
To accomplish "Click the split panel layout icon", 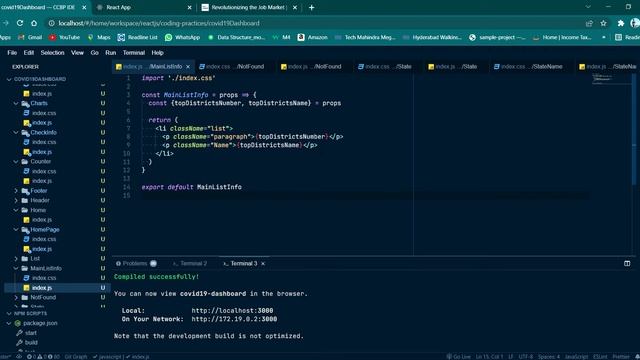I will pyautogui.click(x=627, y=263).
